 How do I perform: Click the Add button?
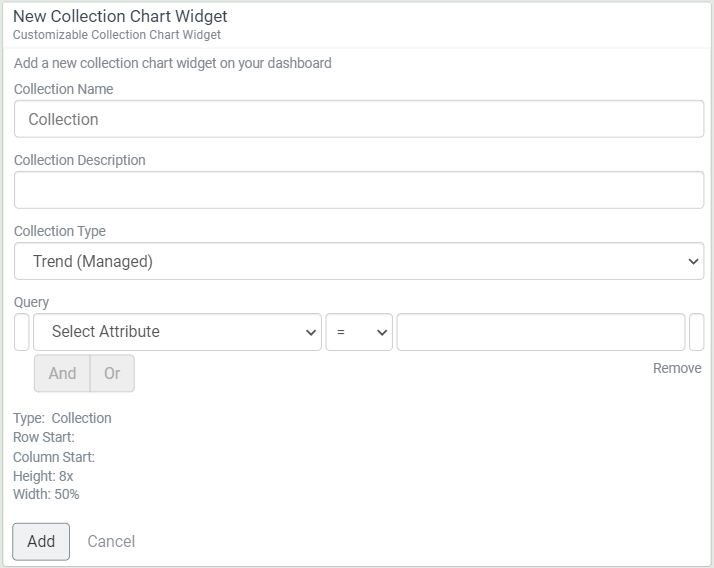click(x=41, y=541)
